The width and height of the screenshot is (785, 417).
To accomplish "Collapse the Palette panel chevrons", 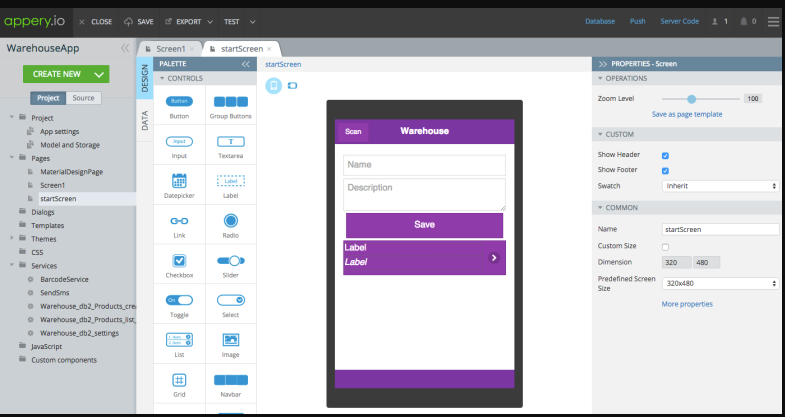I will 245,64.
